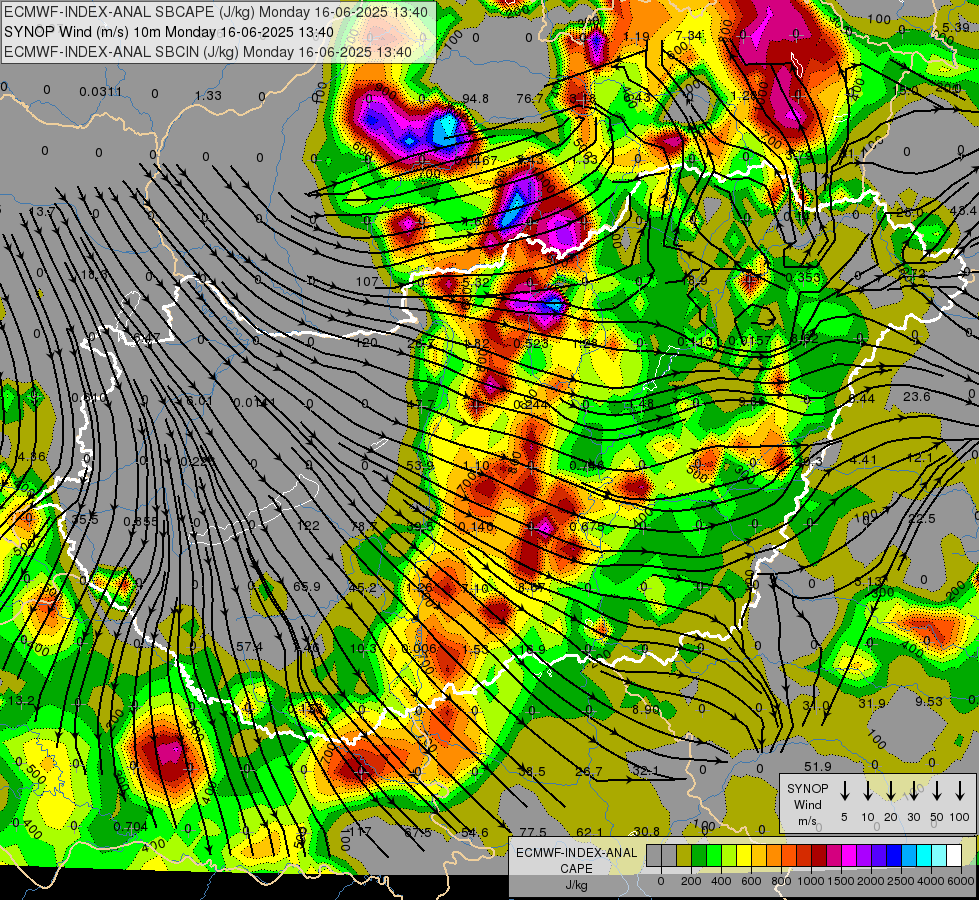
Task: Click the 1500 tick label in CAPE scale
Action: pos(841,881)
